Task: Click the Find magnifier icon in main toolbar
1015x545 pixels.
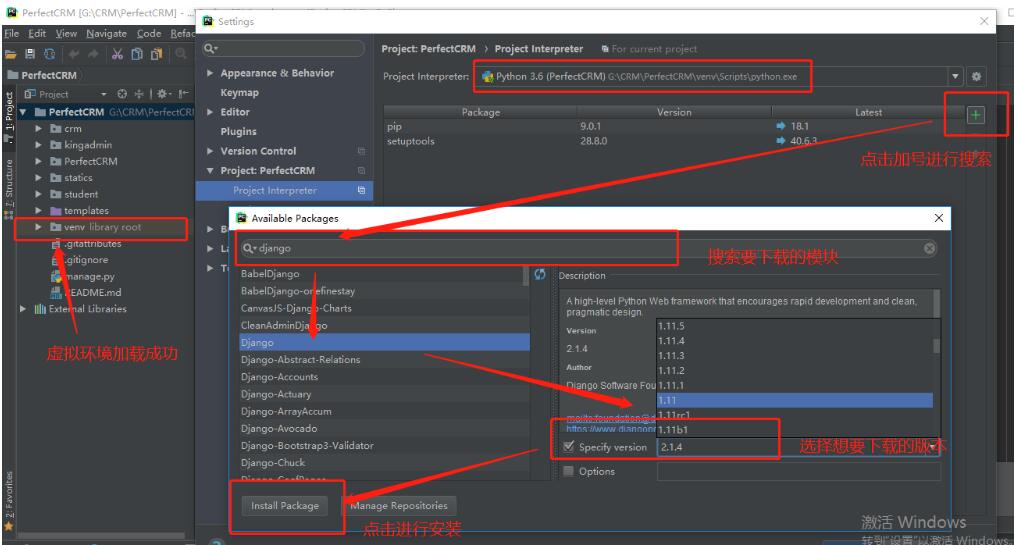Action: (181, 54)
